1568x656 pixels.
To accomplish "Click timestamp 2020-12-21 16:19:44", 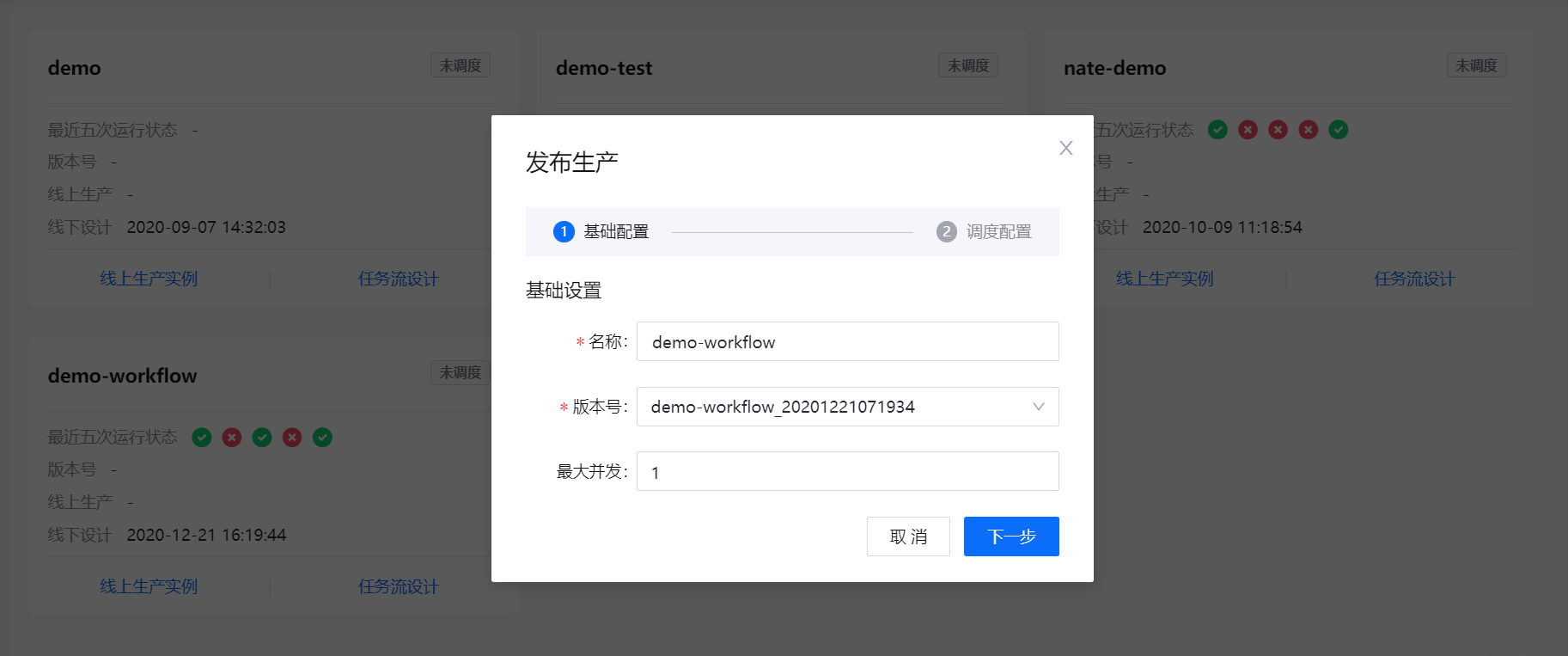I will [206, 535].
